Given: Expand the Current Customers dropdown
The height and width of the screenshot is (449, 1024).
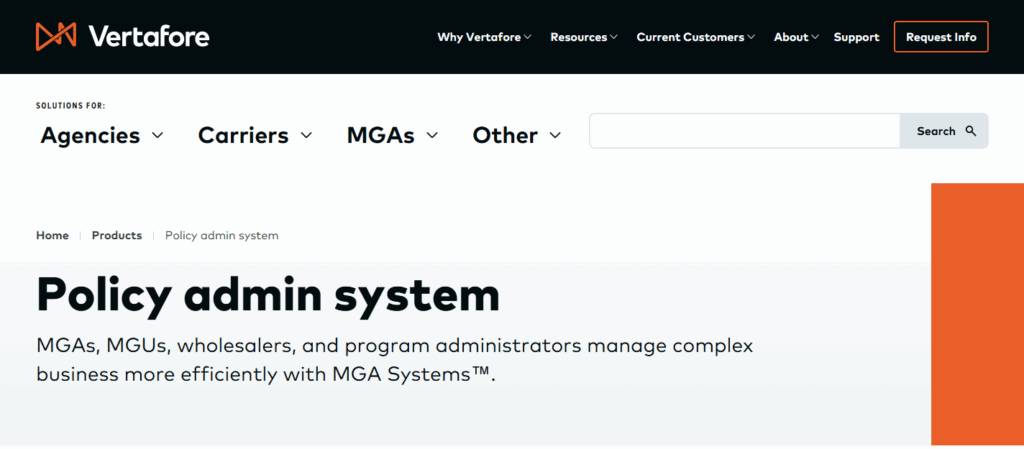Looking at the screenshot, I should 690,37.
